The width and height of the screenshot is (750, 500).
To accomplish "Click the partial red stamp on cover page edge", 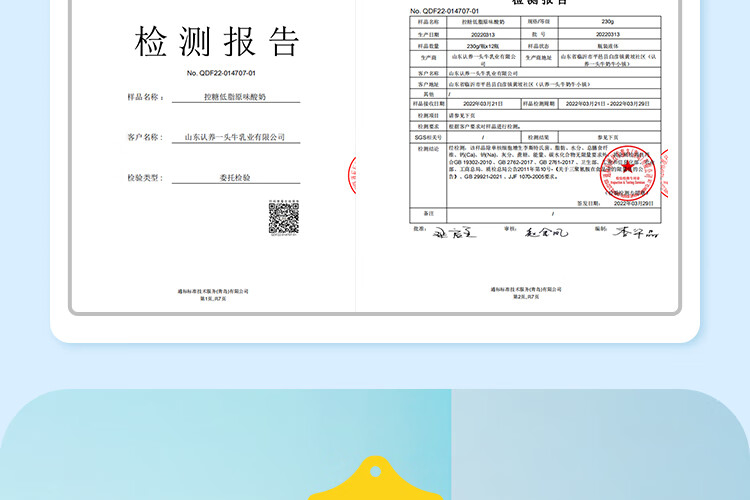I will 352,175.
